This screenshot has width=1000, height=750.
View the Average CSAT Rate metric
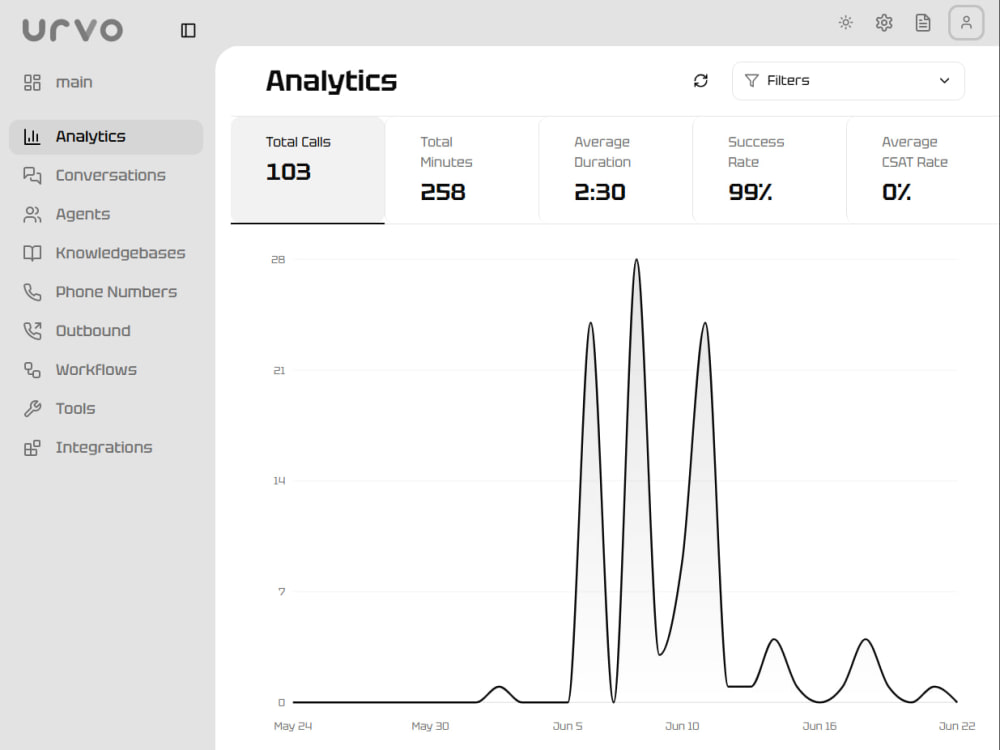923,170
